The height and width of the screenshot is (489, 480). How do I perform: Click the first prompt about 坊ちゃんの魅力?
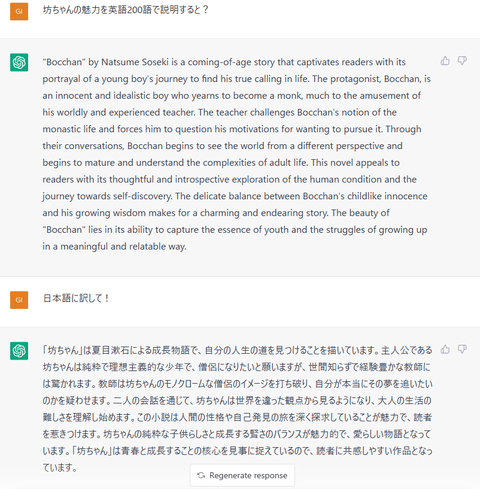coord(125,10)
